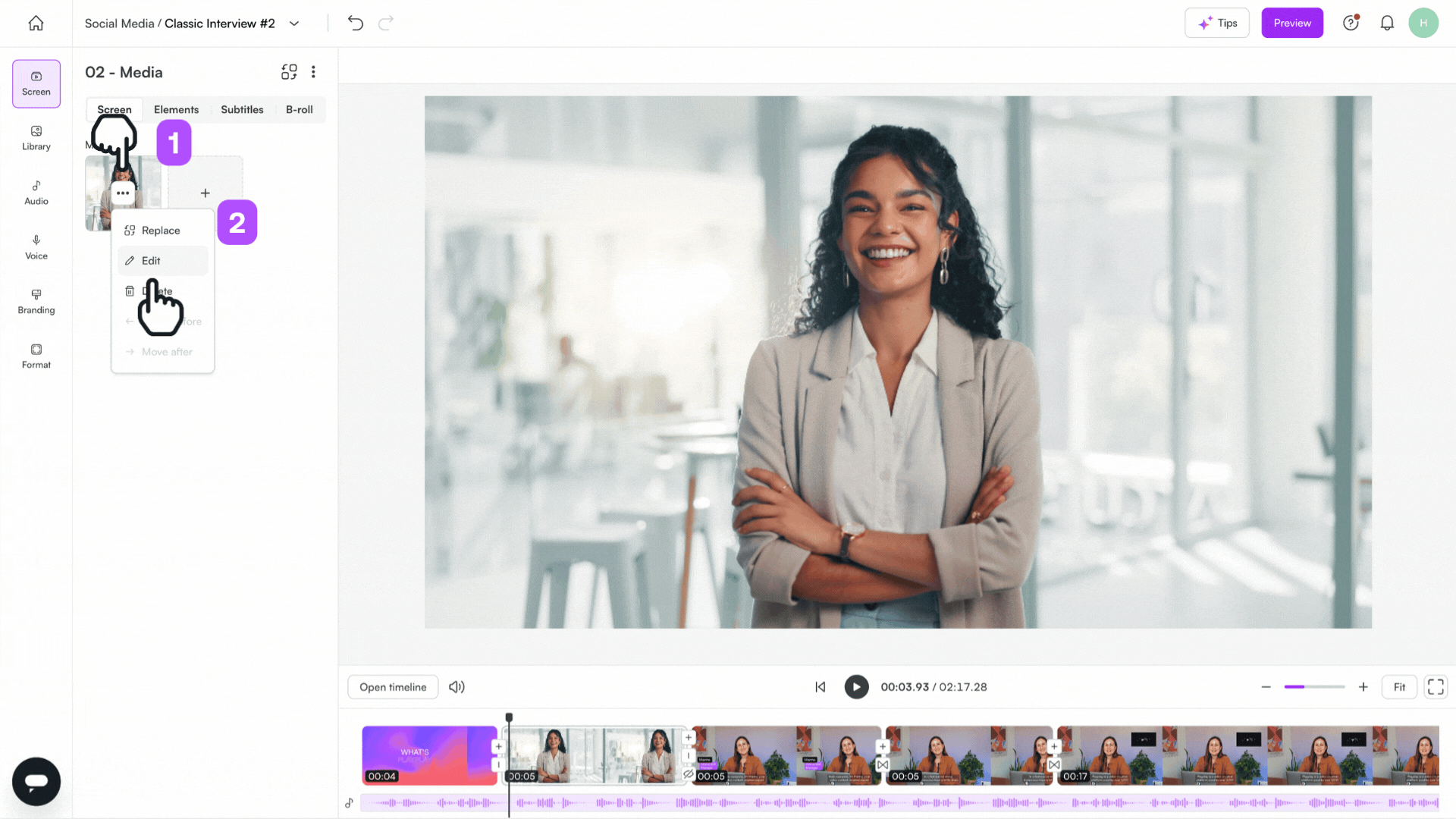Choose Move after in the context menu
The width and height of the screenshot is (1456, 819).
point(162,352)
